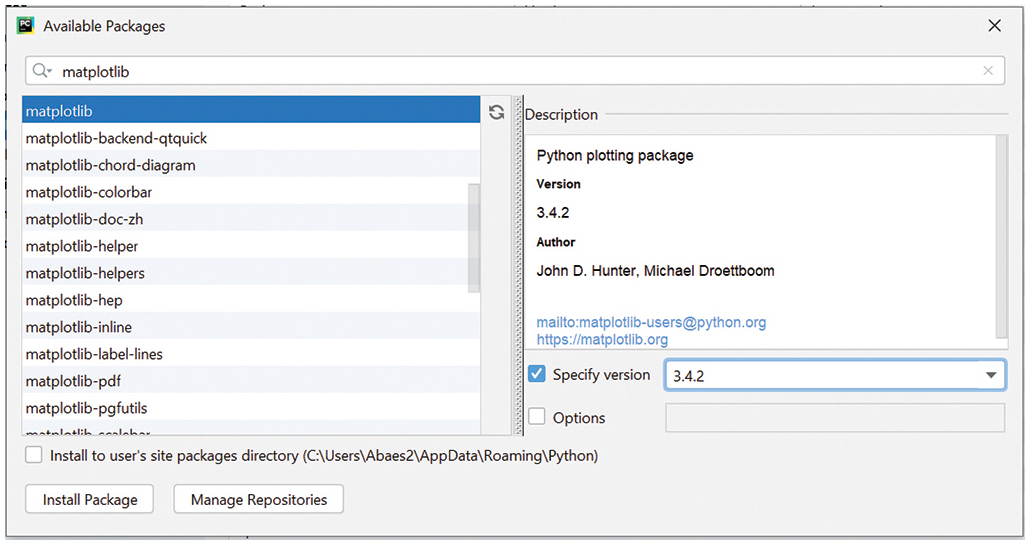Select matplotlib-backend-qtquick from the list

pyautogui.click(x=116, y=138)
